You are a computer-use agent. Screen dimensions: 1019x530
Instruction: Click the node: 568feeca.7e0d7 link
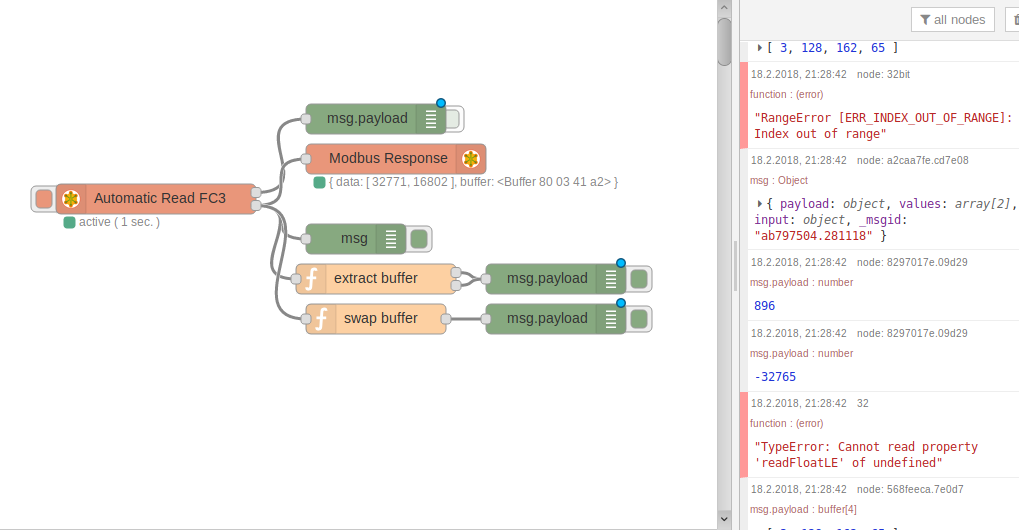click(910, 489)
